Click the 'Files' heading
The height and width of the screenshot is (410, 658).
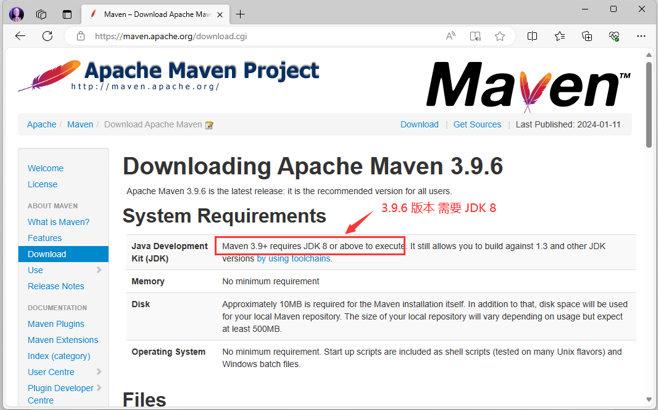pyautogui.click(x=144, y=400)
